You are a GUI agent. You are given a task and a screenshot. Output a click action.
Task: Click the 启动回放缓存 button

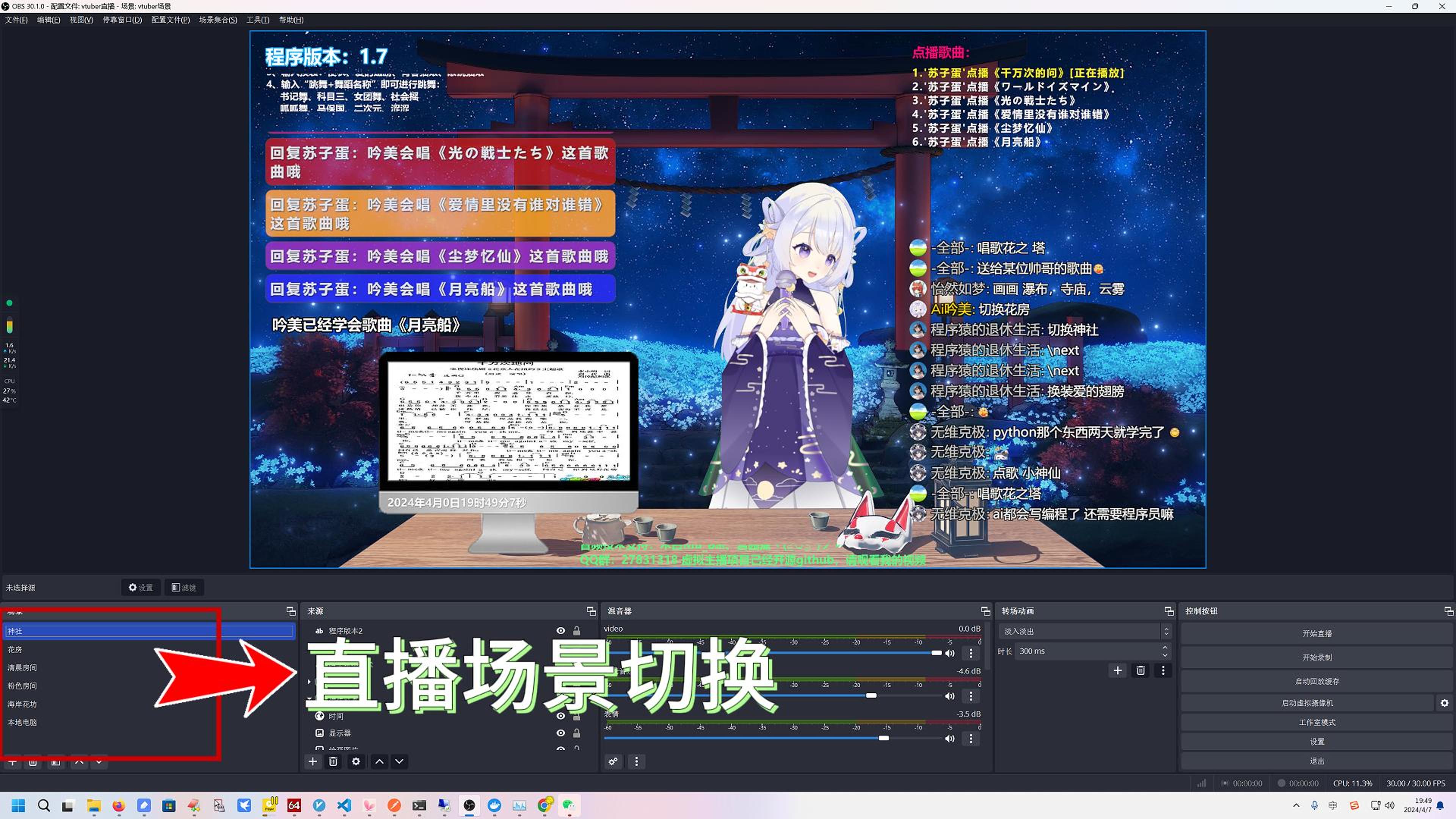pos(1316,681)
